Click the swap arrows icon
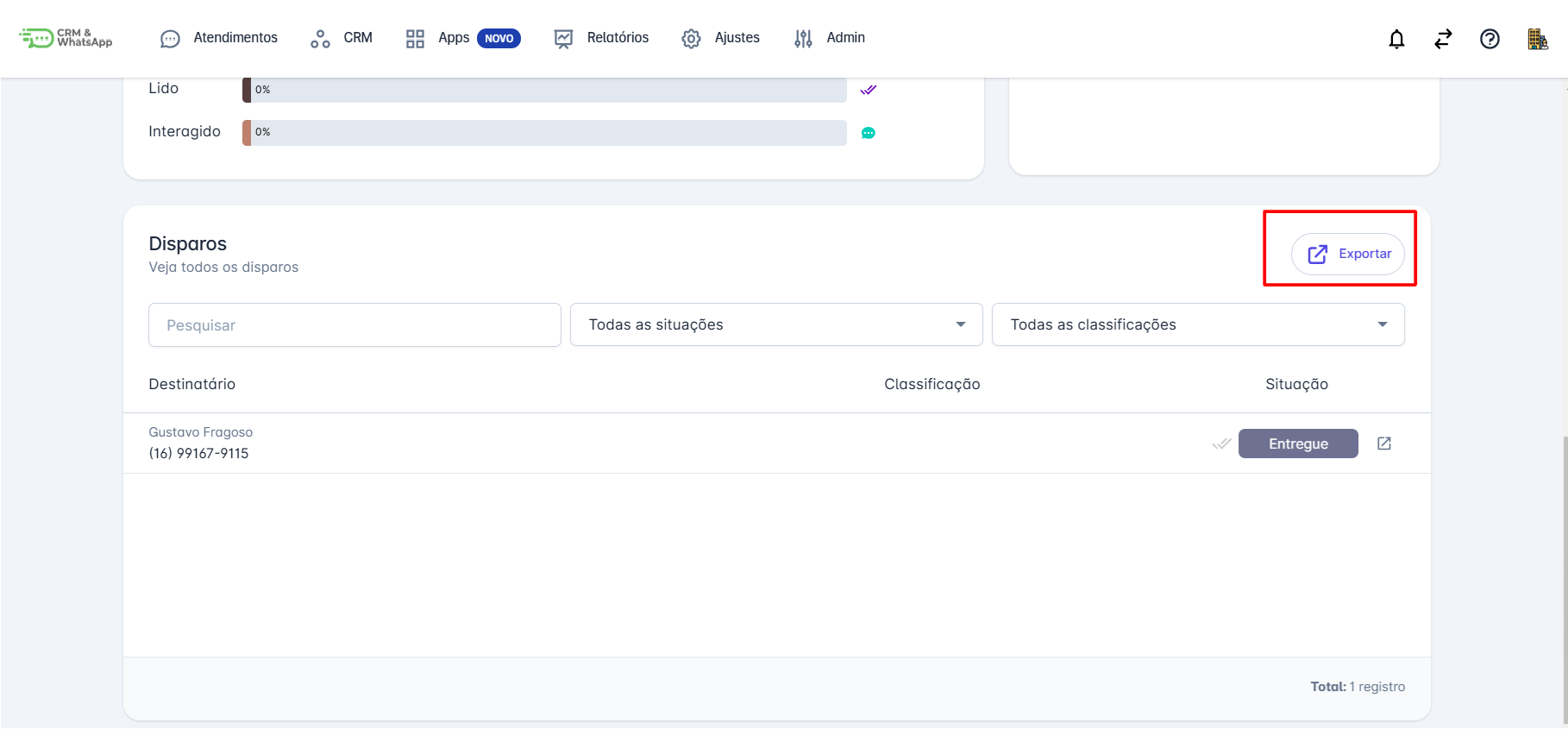Viewport: 1568px width, 730px height. [x=1443, y=39]
